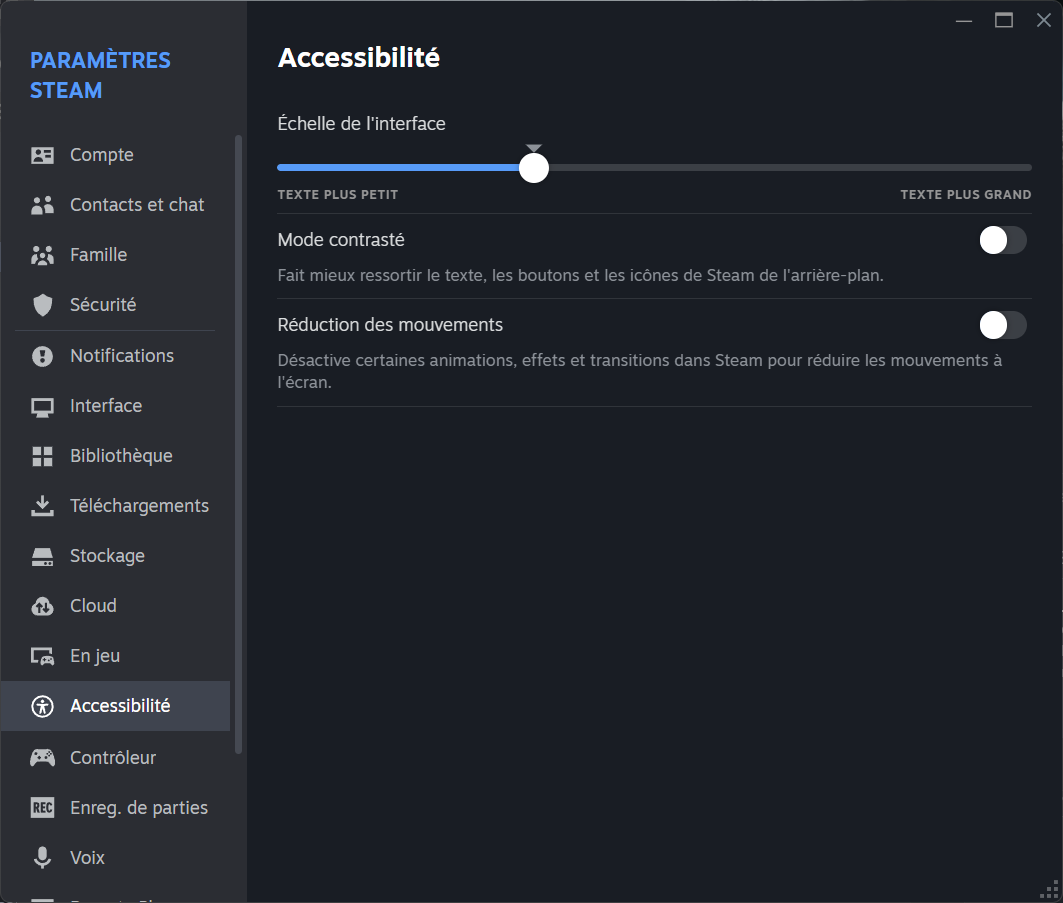
Task: Open the Interface settings page
Action: click(x=115, y=406)
